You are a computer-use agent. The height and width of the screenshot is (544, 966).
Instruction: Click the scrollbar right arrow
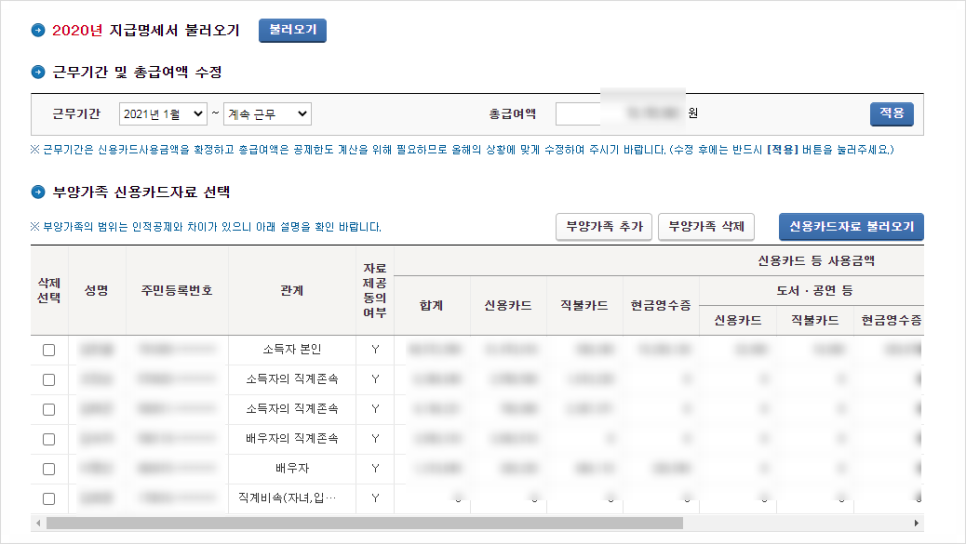[x=916, y=523]
